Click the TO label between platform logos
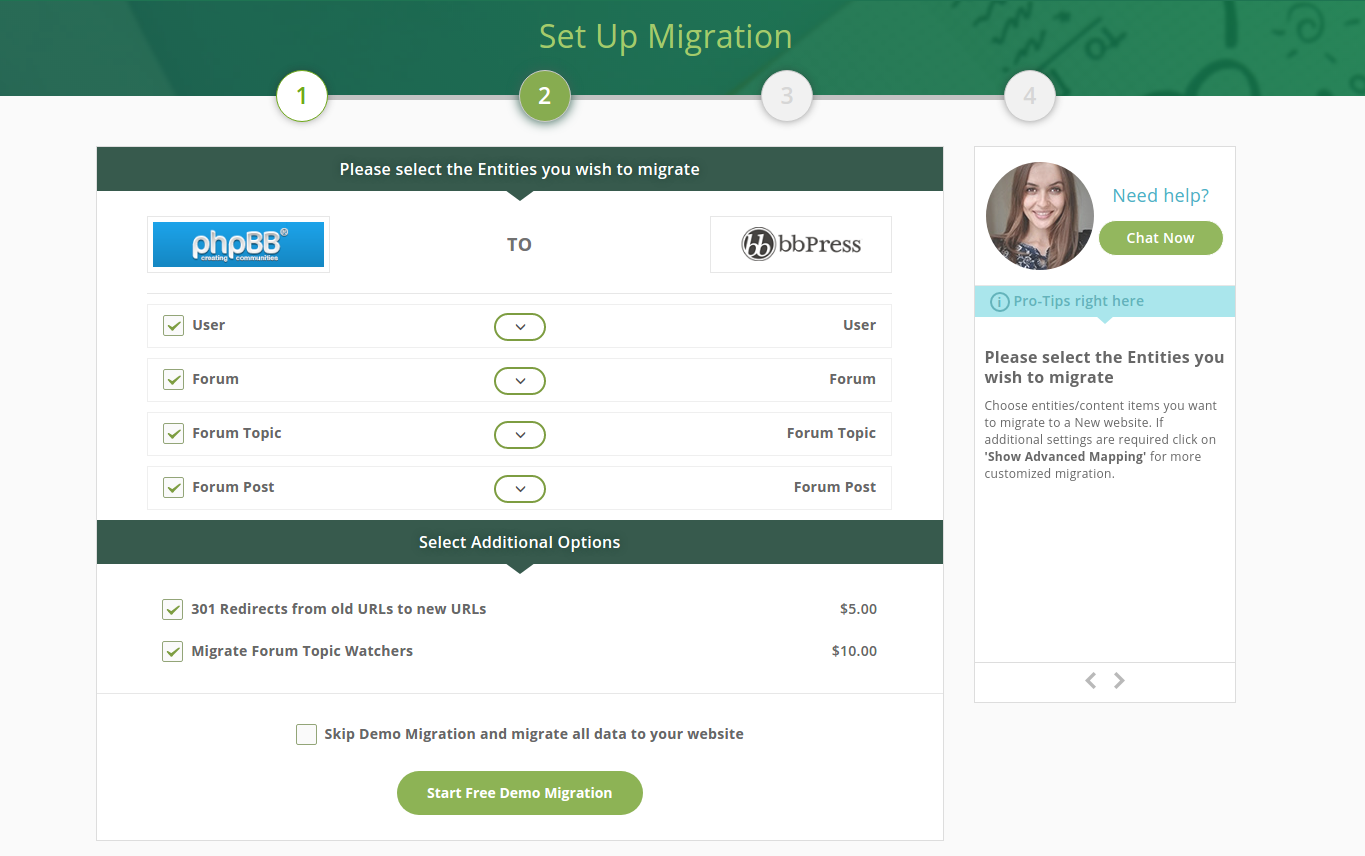Image resolution: width=1365 pixels, height=856 pixels. click(x=519, y=245)
